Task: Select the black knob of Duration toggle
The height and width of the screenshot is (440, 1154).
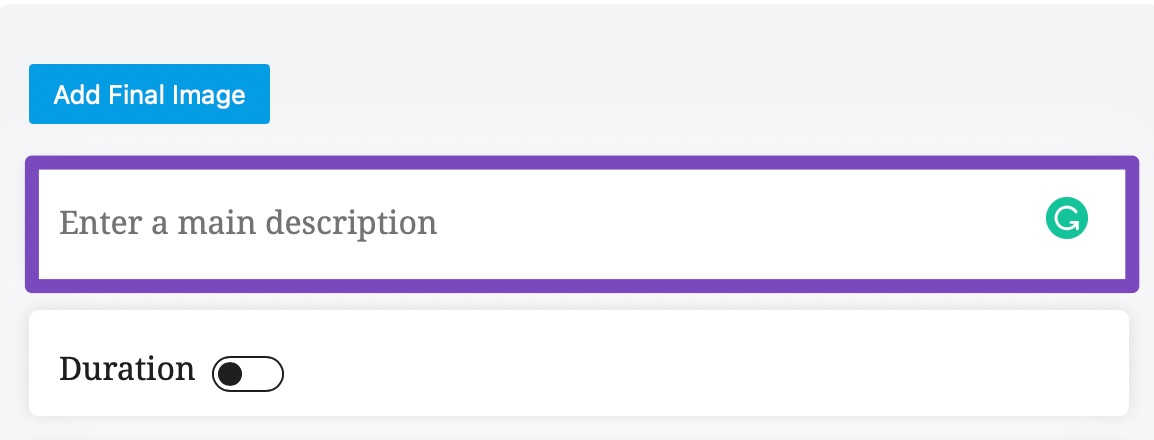Action: point(230,374)
